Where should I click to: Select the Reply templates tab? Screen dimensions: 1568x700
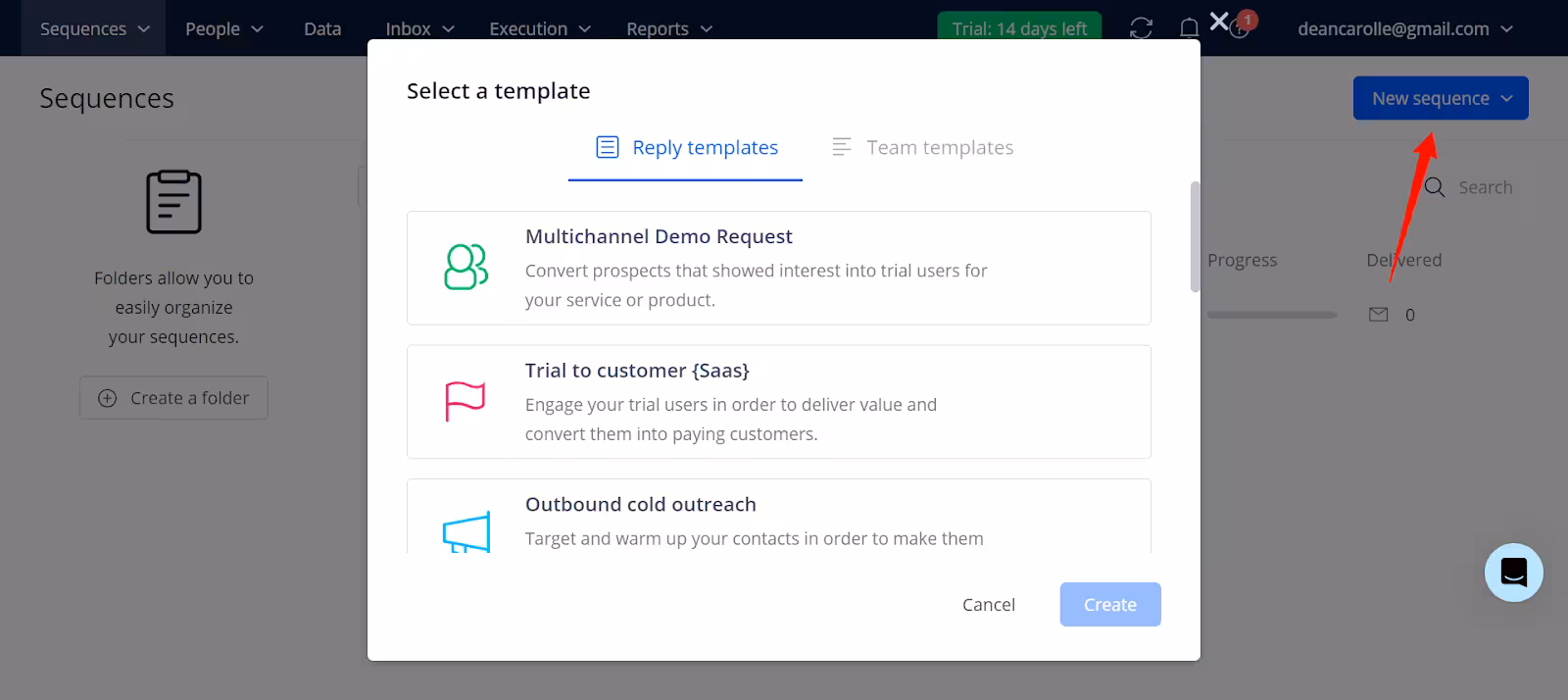coord(686,148)
